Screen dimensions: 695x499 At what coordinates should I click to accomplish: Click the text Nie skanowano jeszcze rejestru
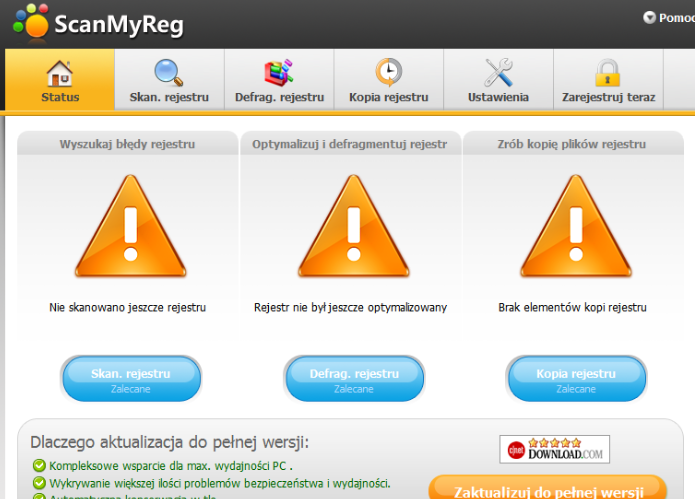pyautogui.click(x=128, y=308)
